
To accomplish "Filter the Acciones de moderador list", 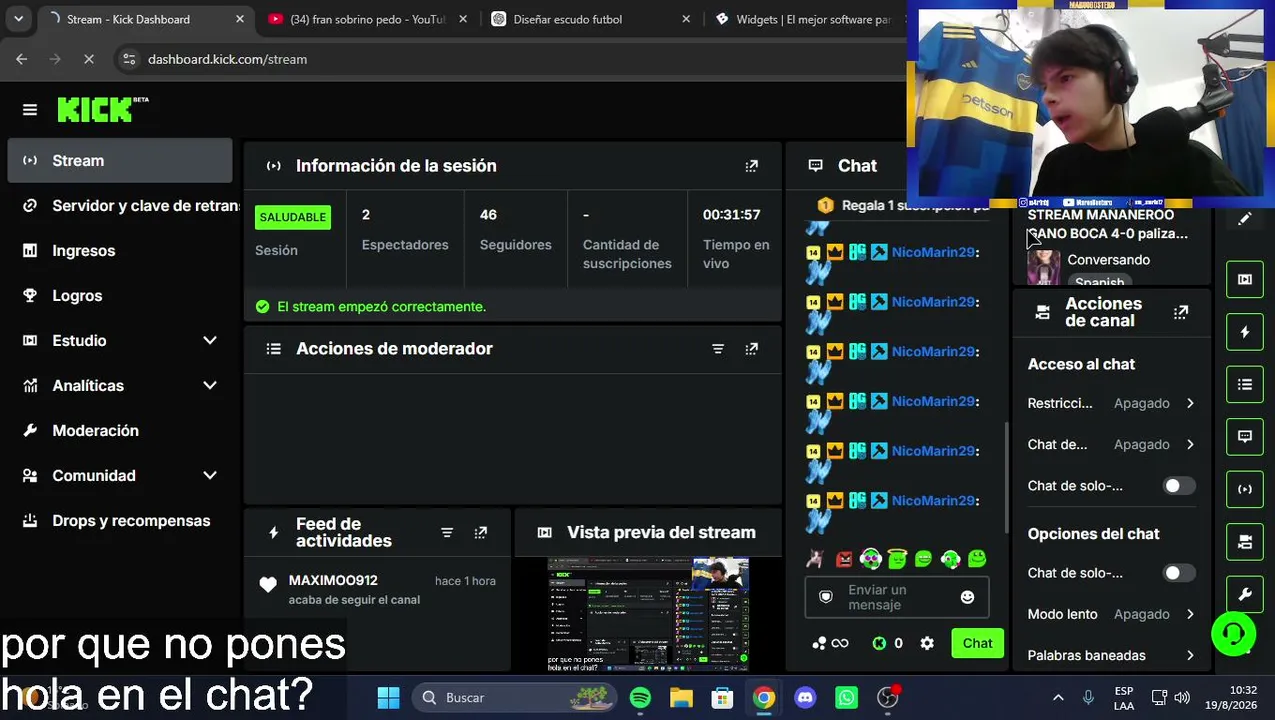I will (718, 349).
